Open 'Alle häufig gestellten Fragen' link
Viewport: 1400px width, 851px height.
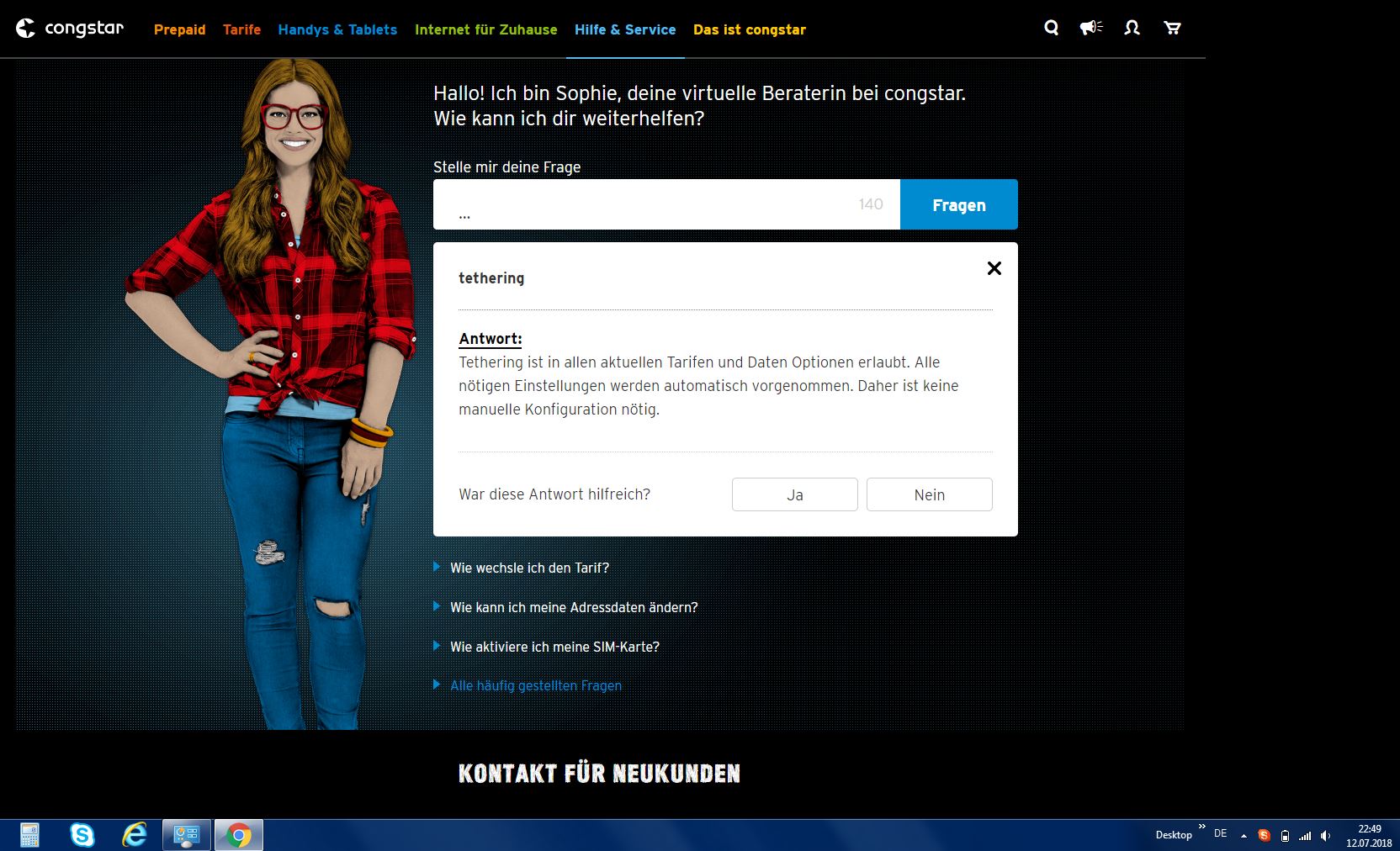click(x=536, y=685)
